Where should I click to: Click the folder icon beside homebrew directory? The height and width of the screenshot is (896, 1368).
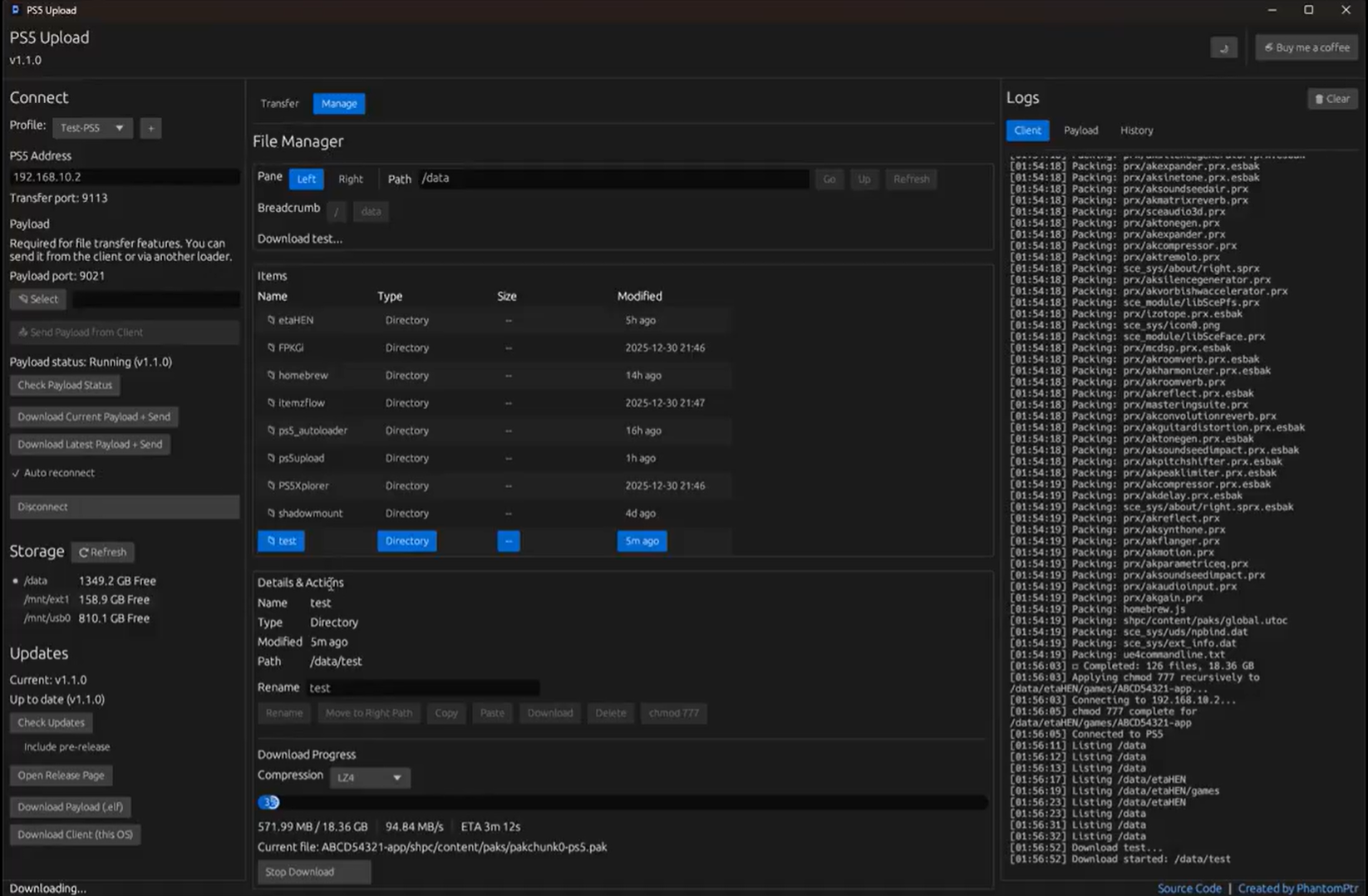pyautogui.click(x=271, y=376)
